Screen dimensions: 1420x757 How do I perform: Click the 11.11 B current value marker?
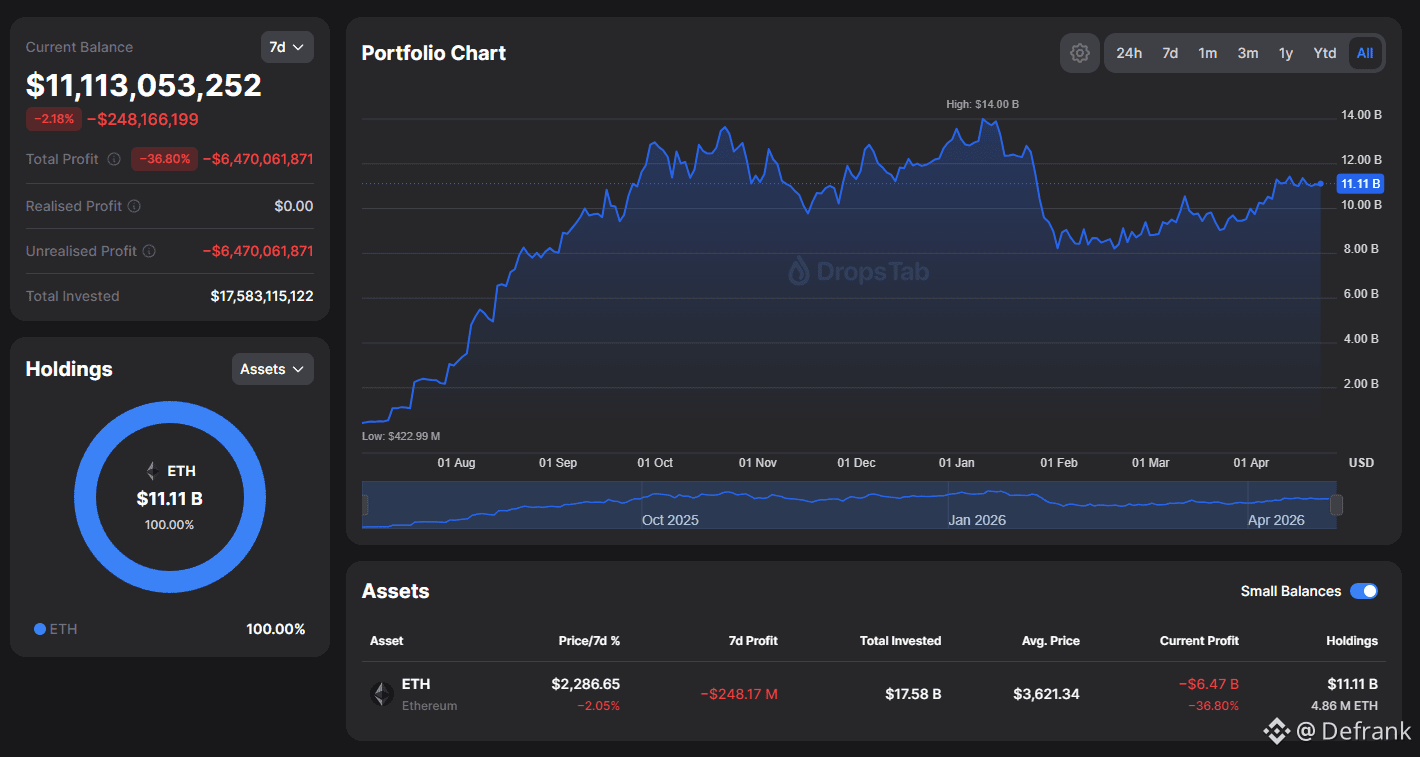pos(1360,184)
